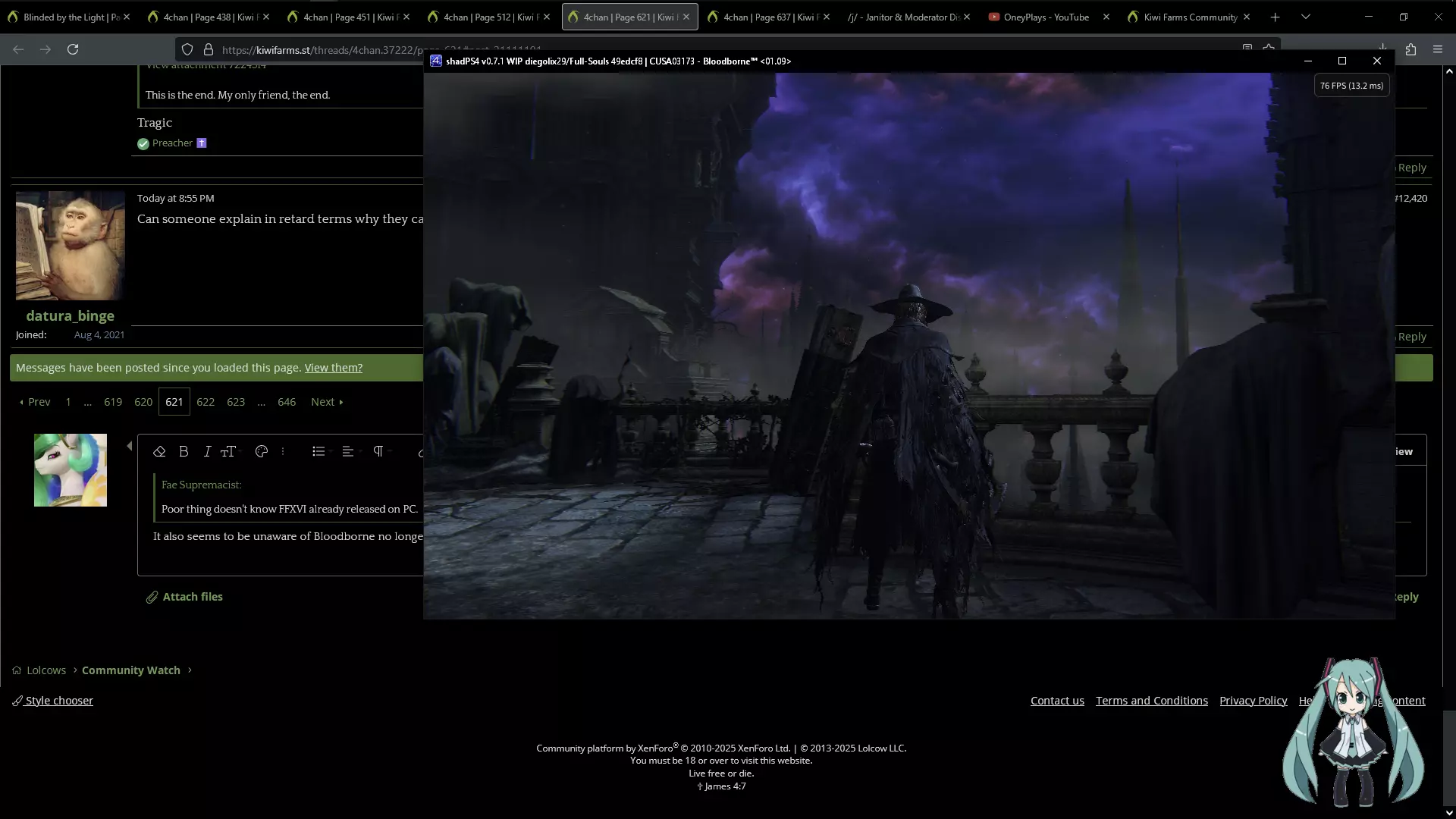This screenshot has width=1456, height=819.
Task: Go to page 1 of the thread
Action: coord(68,402)
